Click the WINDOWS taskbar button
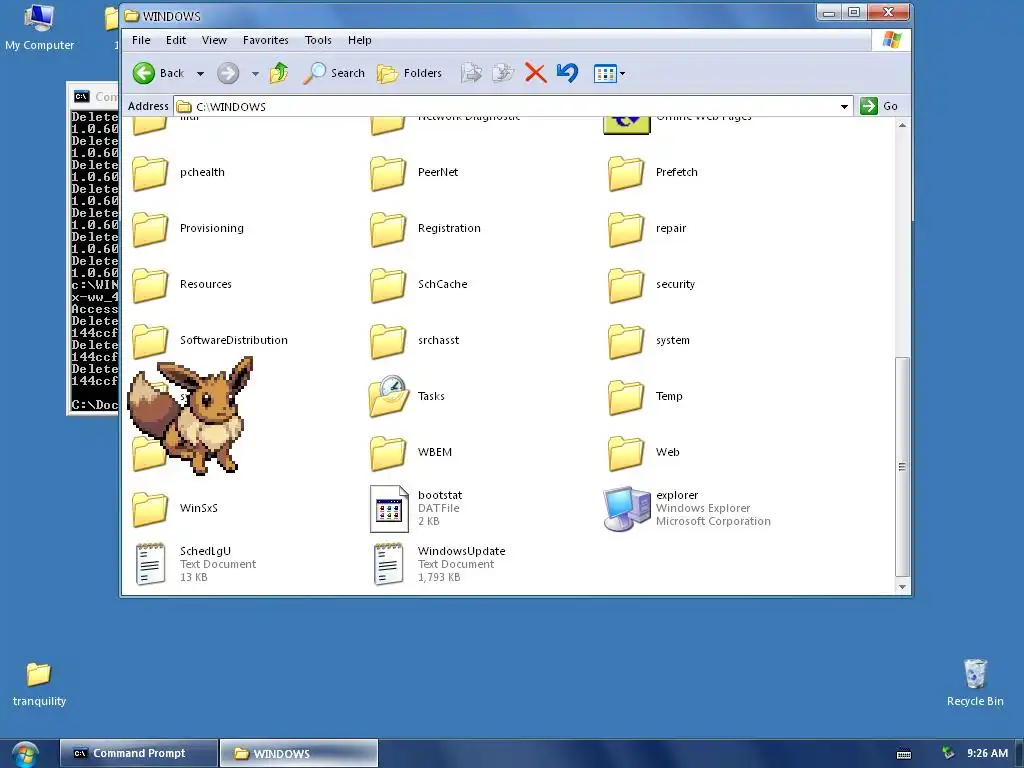This screenshot has height=768, width=1024. pyautogui.click(x=298, y=753)
